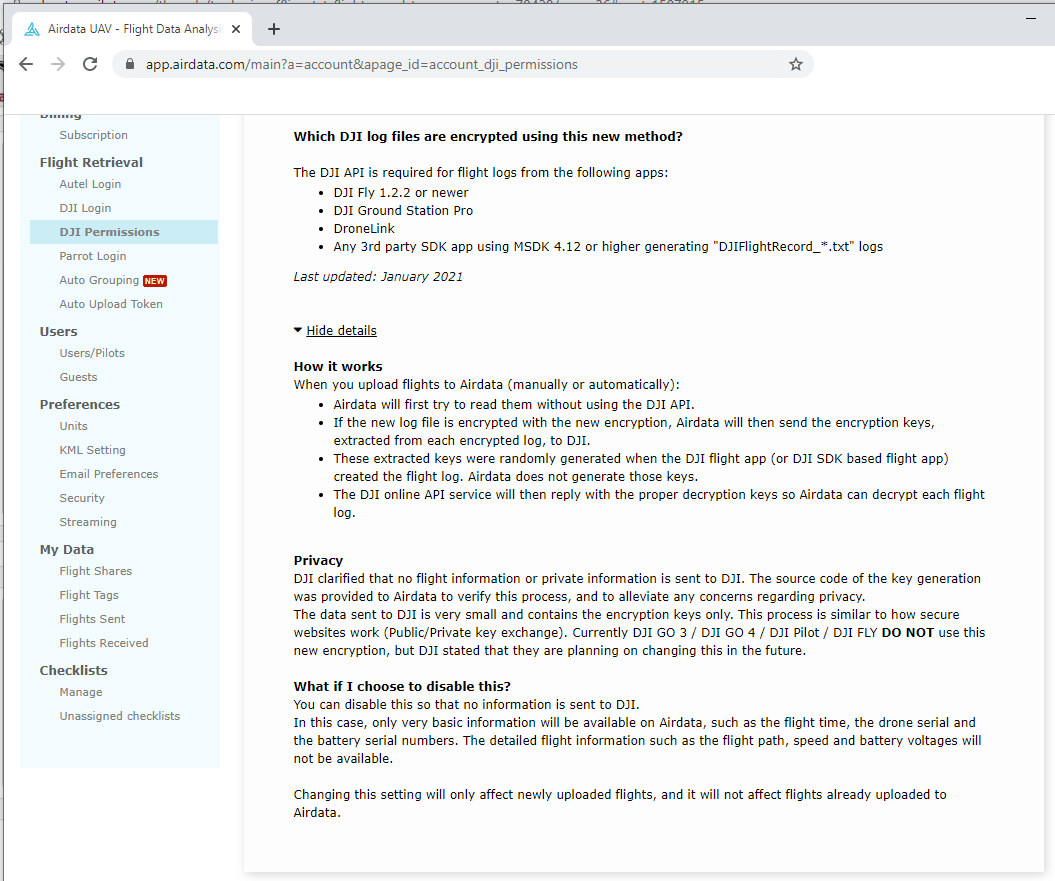Click the browser back arrow
This screenshot has height=881, width=1055.
coord(26,64)
